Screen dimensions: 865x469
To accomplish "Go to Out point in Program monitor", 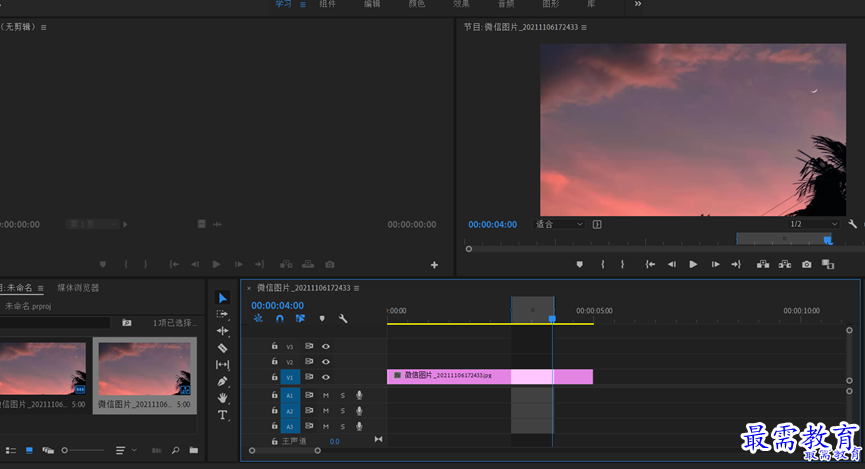I will tap(736, 264).
